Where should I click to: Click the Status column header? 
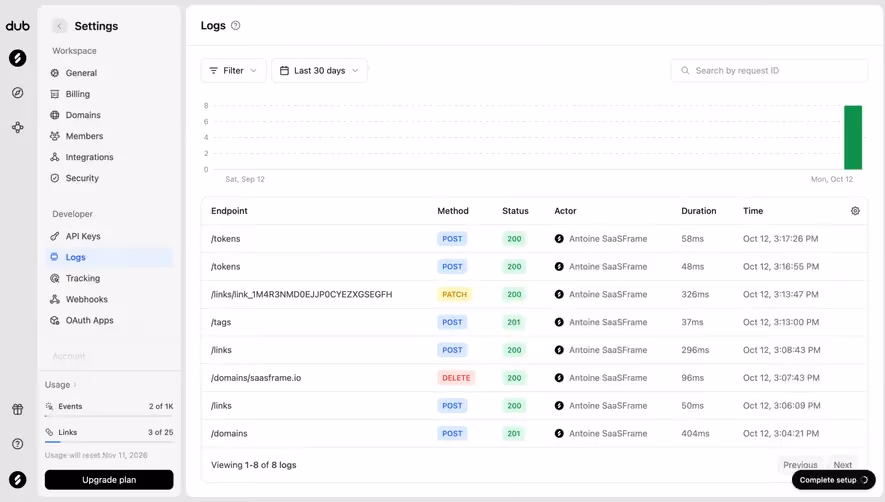tap(515, 211)
